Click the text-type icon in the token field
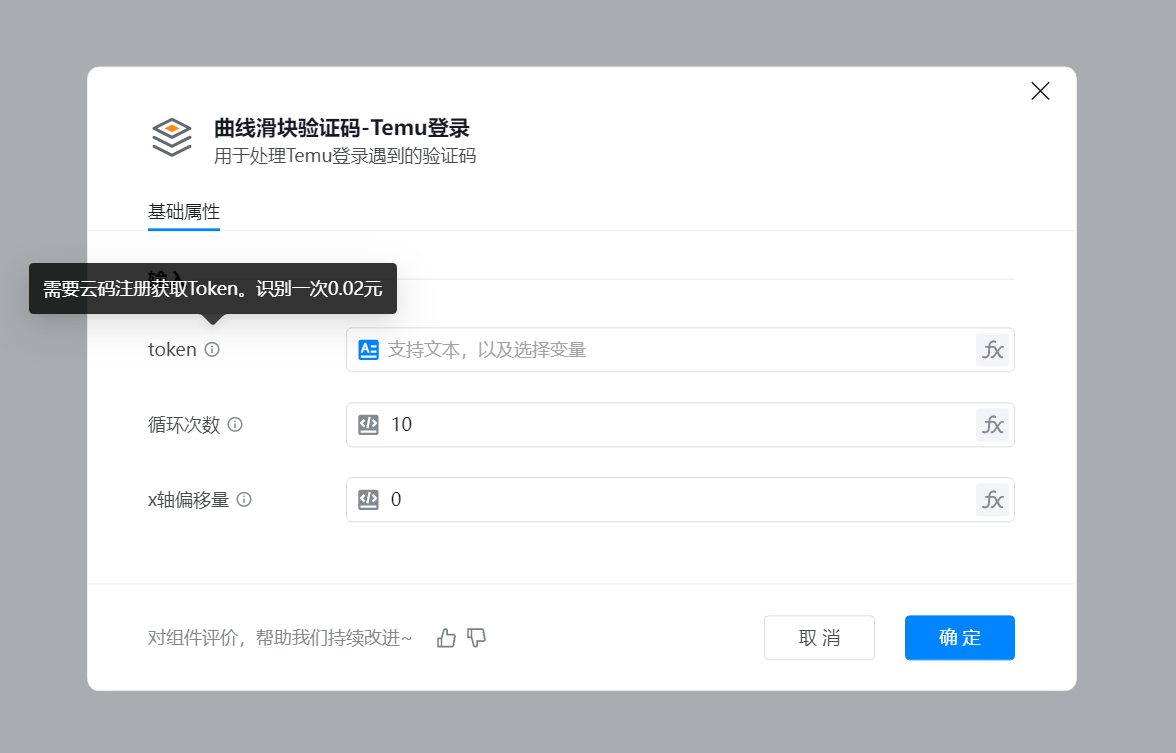Screen dimensions: 1176x753 click(x=368, y=350)
